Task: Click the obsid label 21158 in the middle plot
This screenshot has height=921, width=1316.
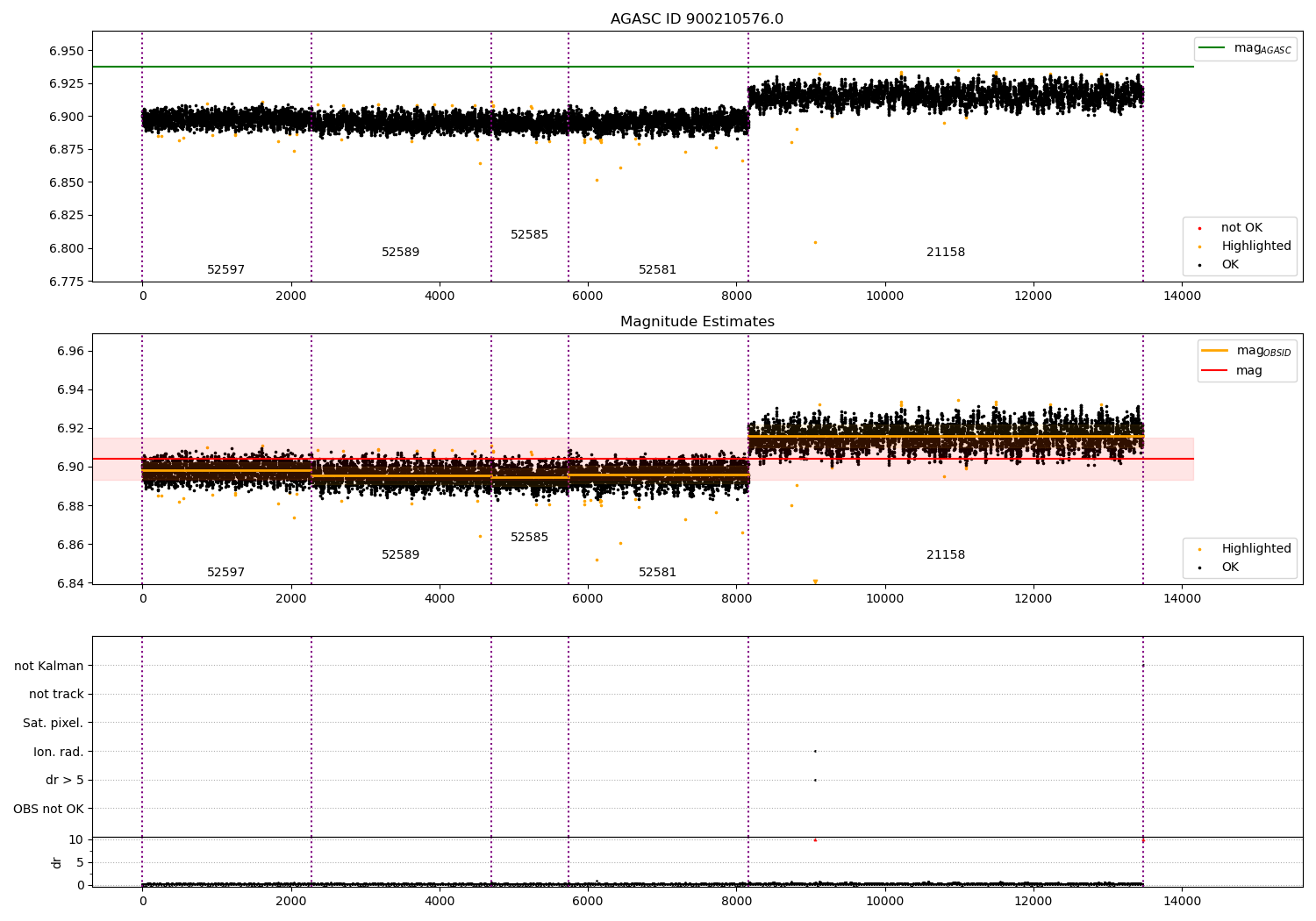Action: point(946,555)
